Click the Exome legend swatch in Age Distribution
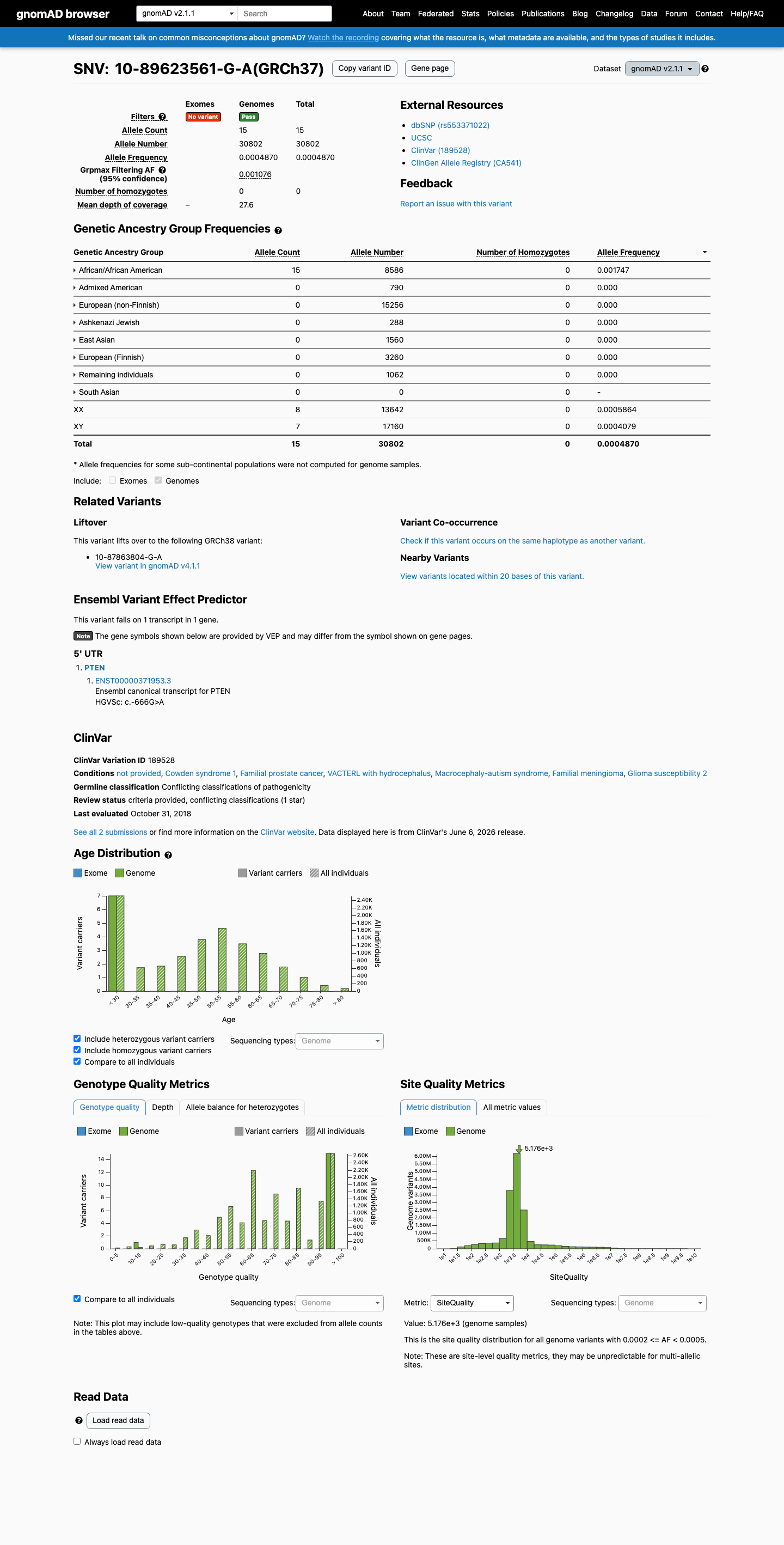784x1545 pixels. [x=78, y=874]
